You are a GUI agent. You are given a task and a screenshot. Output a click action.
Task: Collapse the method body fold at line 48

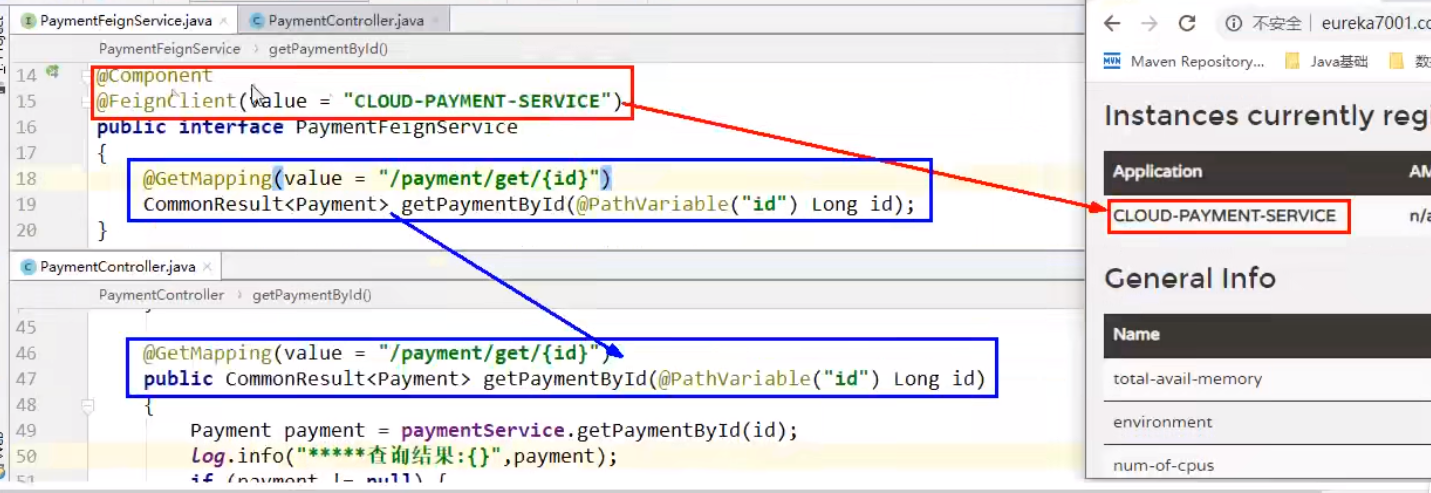[88, 406]
